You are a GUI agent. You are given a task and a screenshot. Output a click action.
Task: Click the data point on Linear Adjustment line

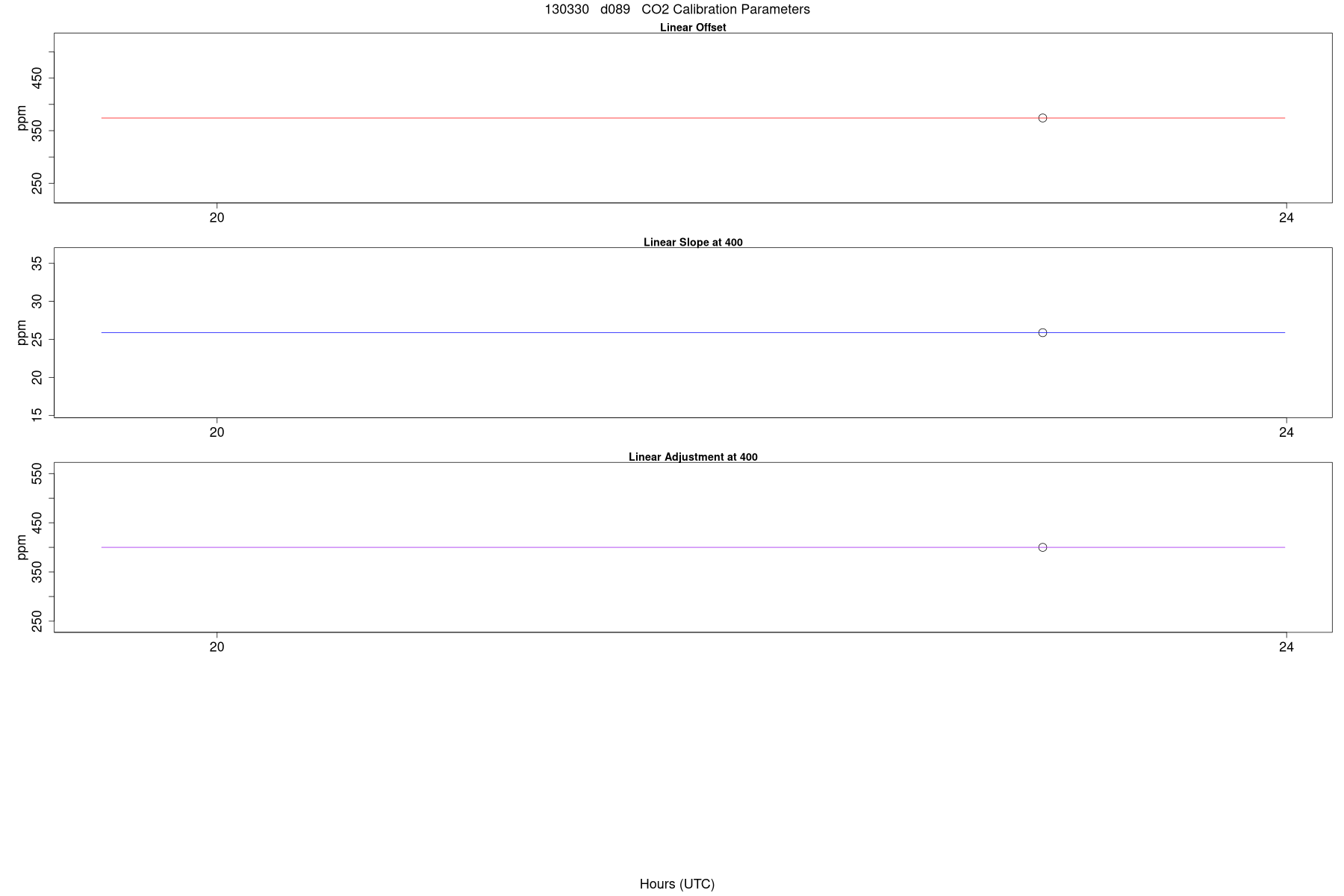[x=1042, y=547]
